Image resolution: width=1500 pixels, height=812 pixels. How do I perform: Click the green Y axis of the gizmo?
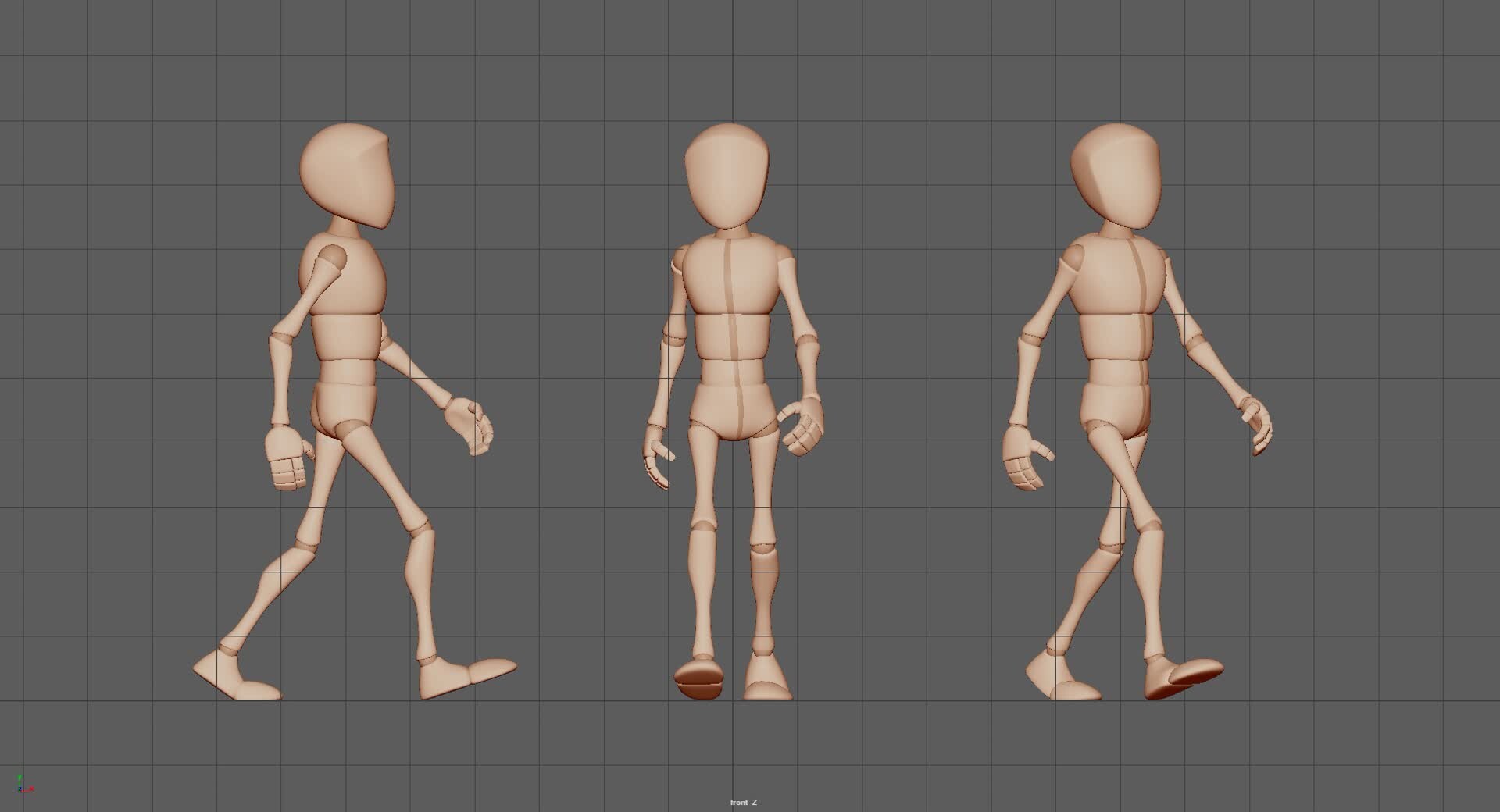click(20, 777)
